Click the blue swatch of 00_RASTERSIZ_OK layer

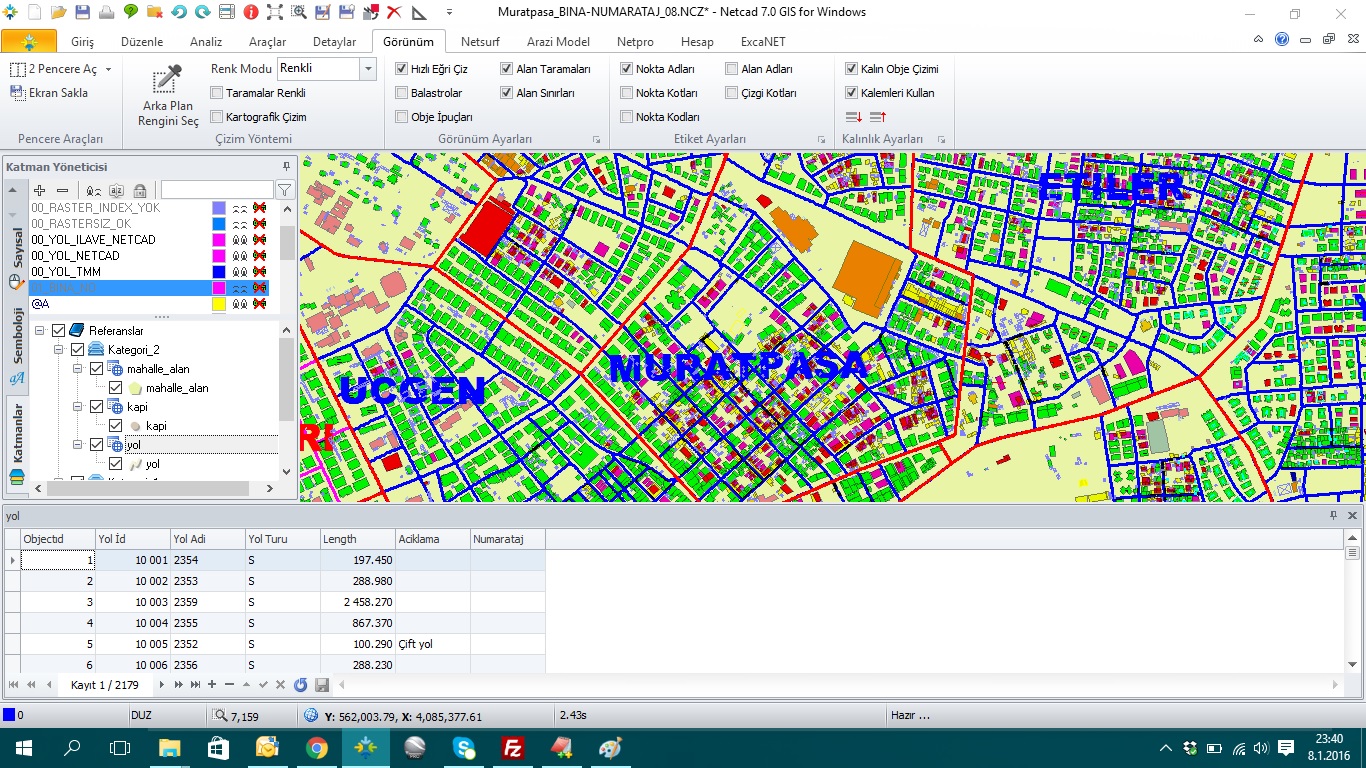[219, 224]
